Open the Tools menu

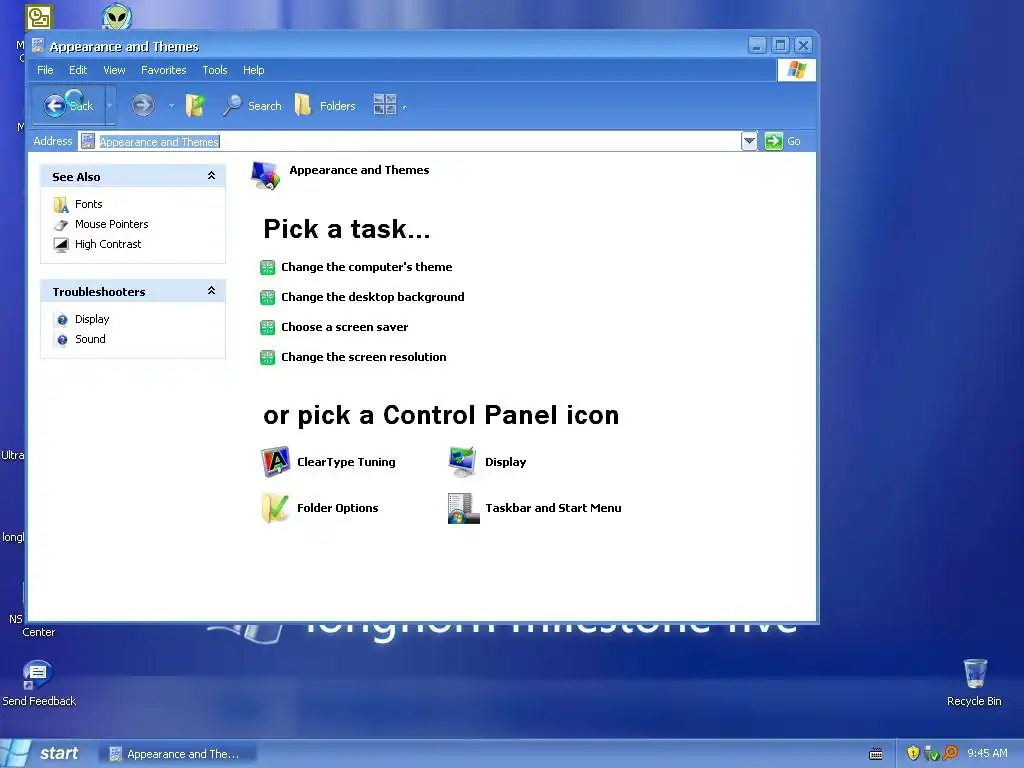tap(214, 70)
